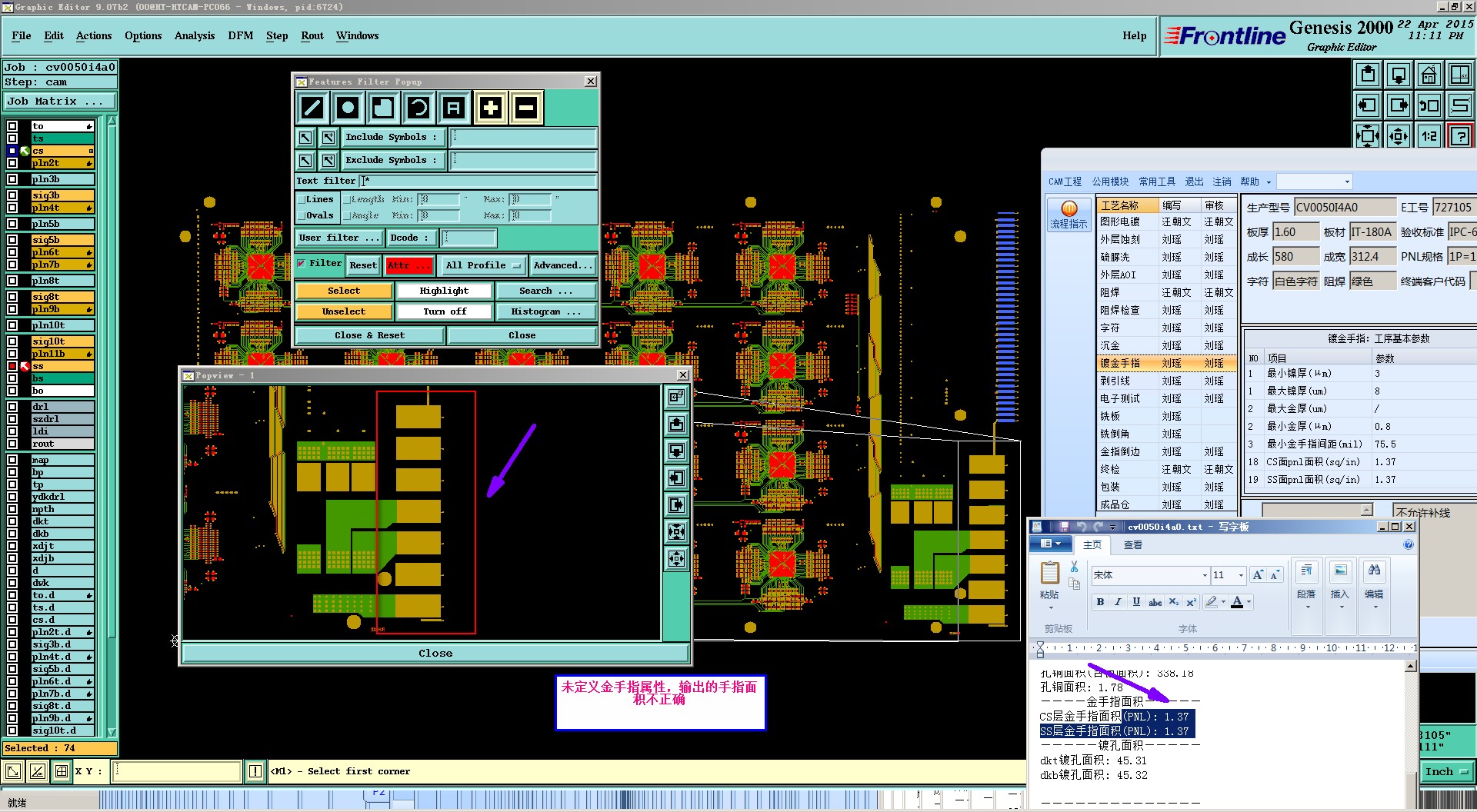This screenshot has width=1477, height=812.
Task: Click the pan right icon
Action: [x=1399, y=105]
